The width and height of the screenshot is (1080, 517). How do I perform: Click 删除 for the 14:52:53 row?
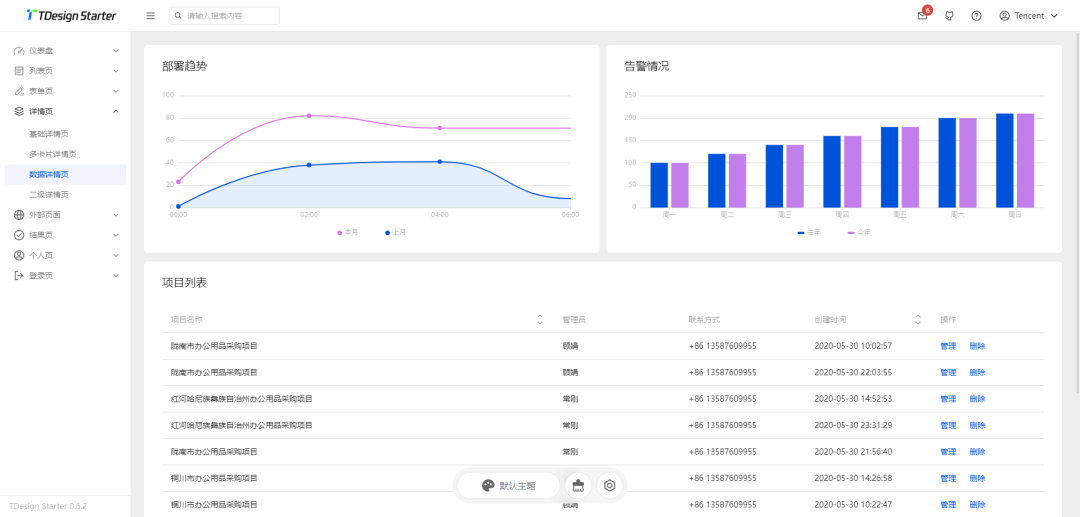tap(977, 399)
